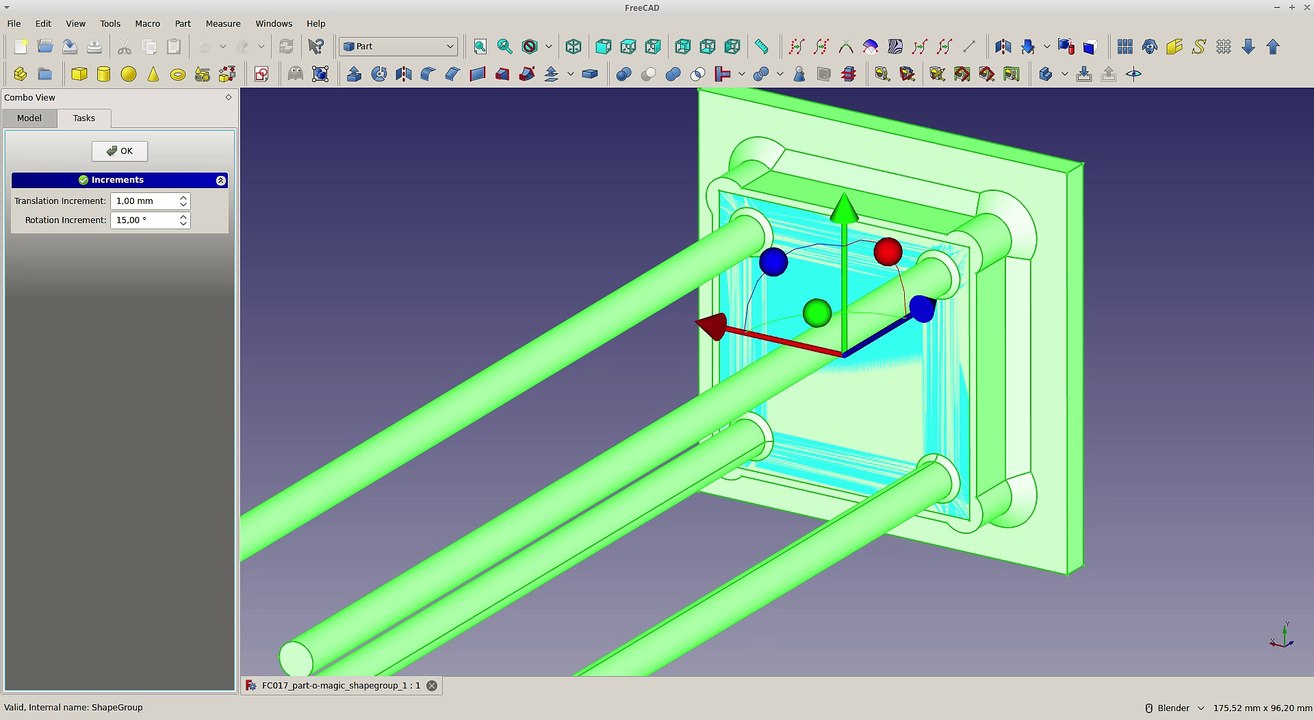Create a cube primitive
This screenshot has height=720, width=1314.
pos(79,74)
